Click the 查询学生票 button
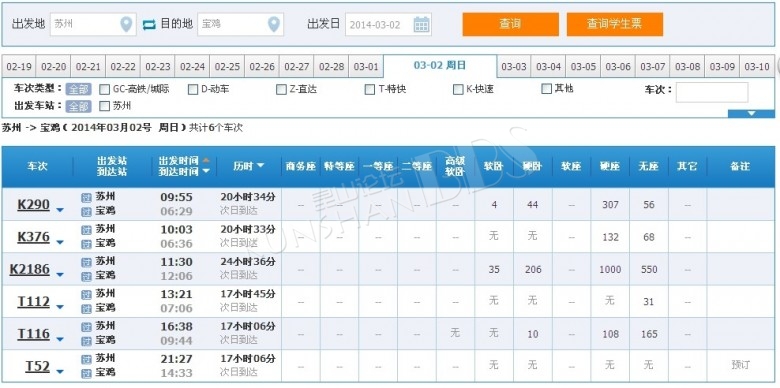 pyautogui.click(x=615, y=24)
